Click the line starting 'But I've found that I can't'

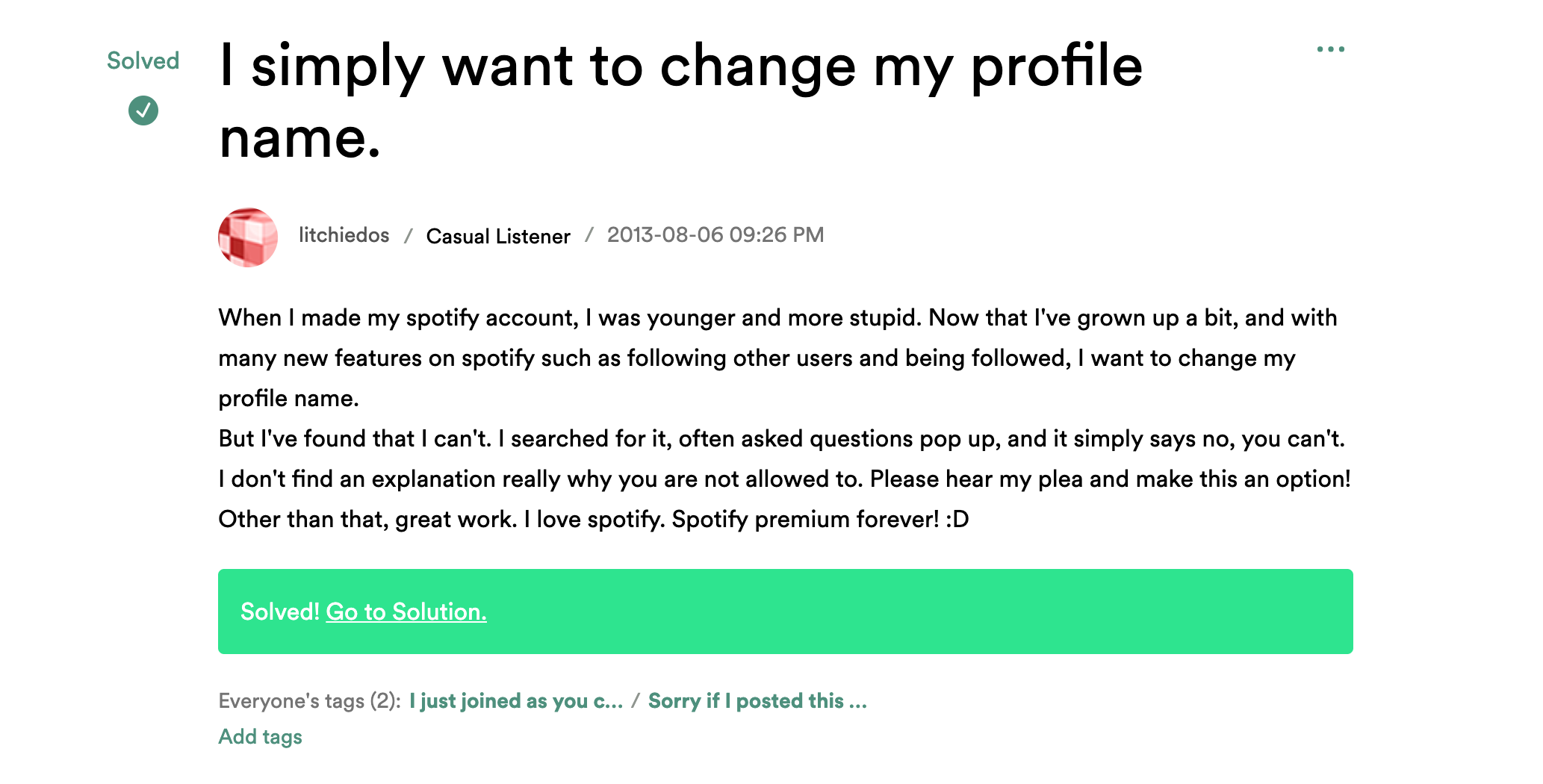(x=781, y=439)
